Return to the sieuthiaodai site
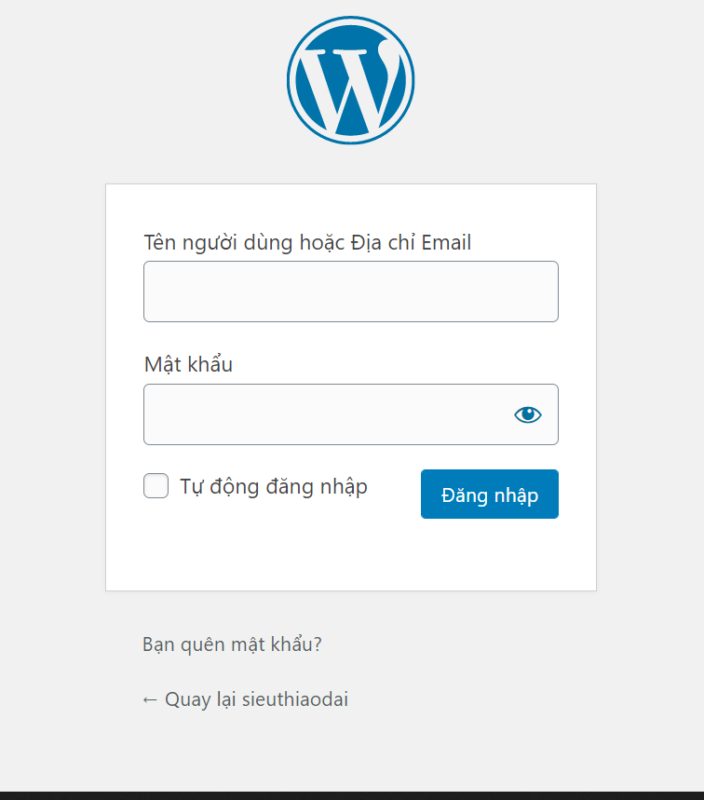This screenshot has width=704, height=800. point(255,700)
